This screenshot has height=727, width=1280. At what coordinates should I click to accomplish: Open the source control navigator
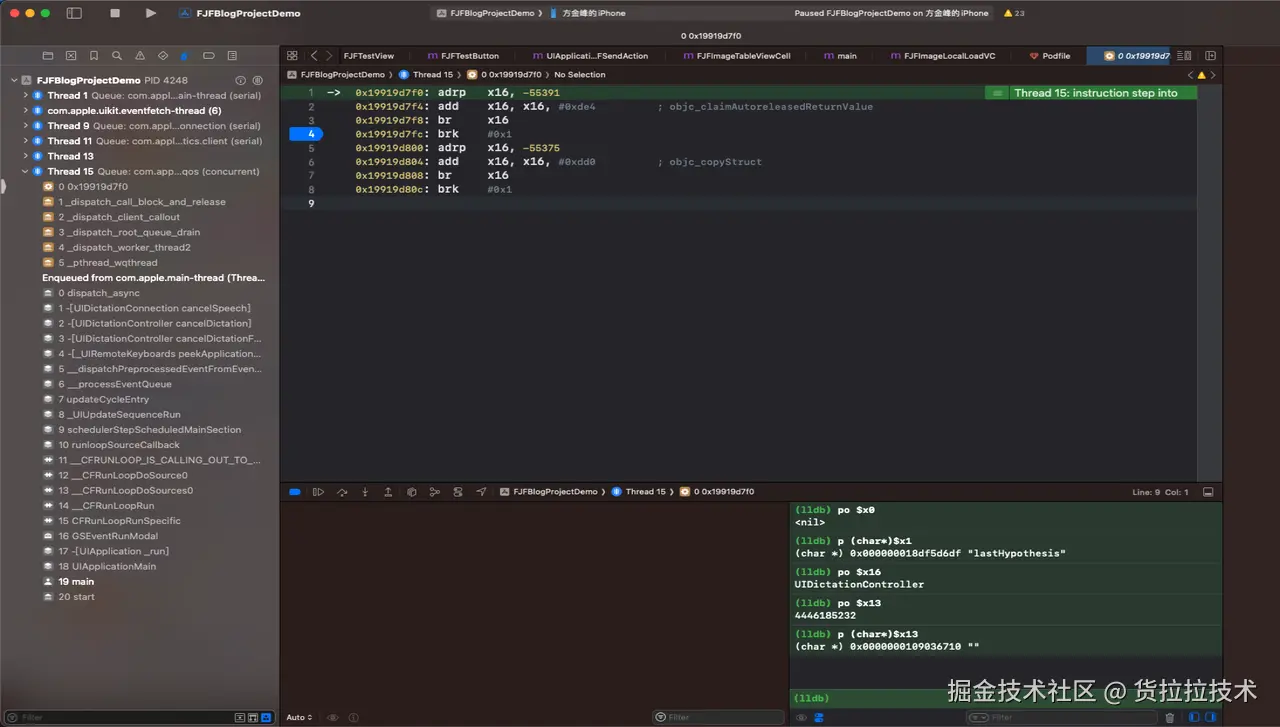(71, 56)
